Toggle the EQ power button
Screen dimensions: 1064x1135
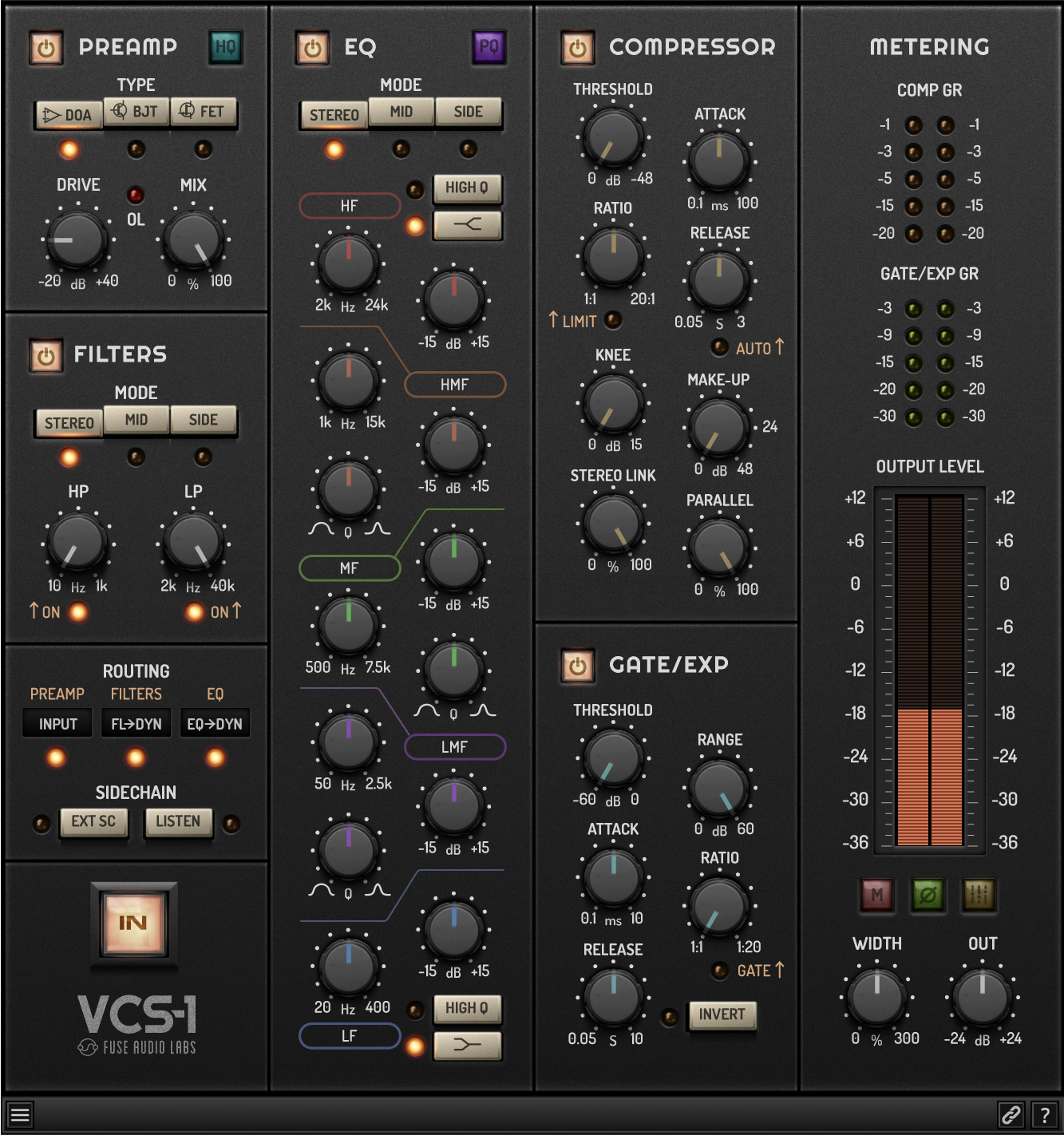pyautogui.click(x=312, y=48)
